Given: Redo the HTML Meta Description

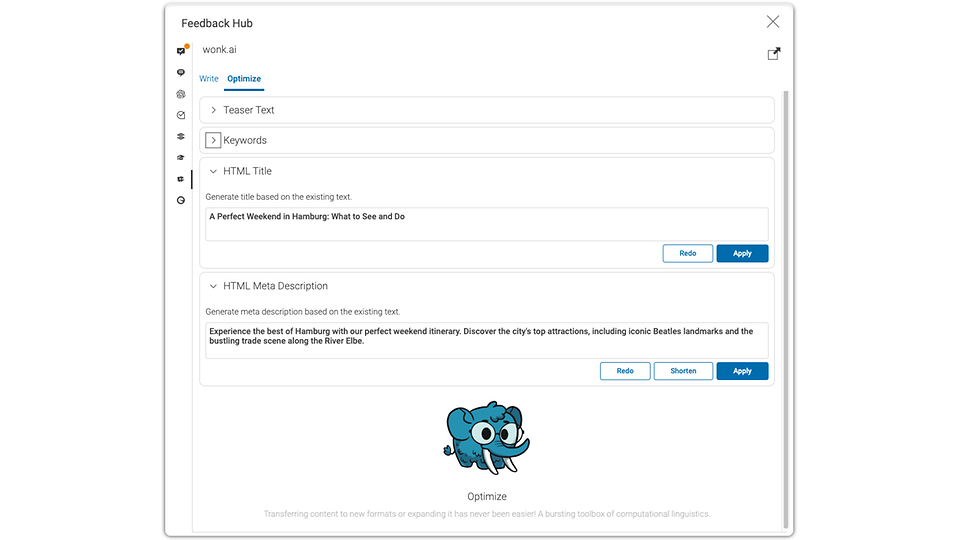Looking at the screenshot, I should point(625,371).
